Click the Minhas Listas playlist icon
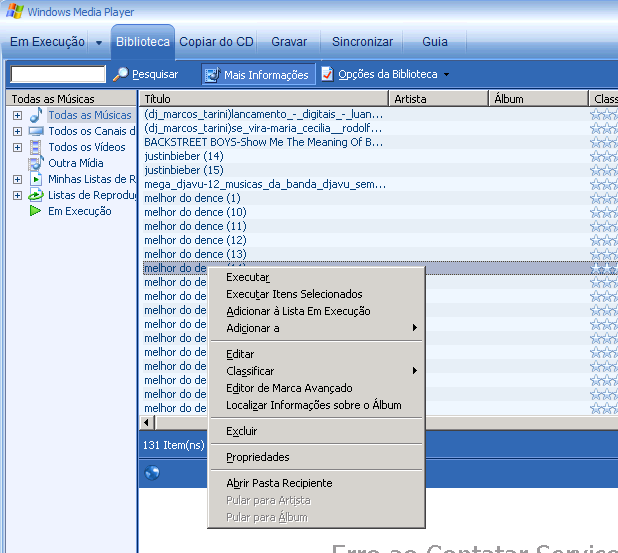618x553 pixels. [x=36, y=179]
